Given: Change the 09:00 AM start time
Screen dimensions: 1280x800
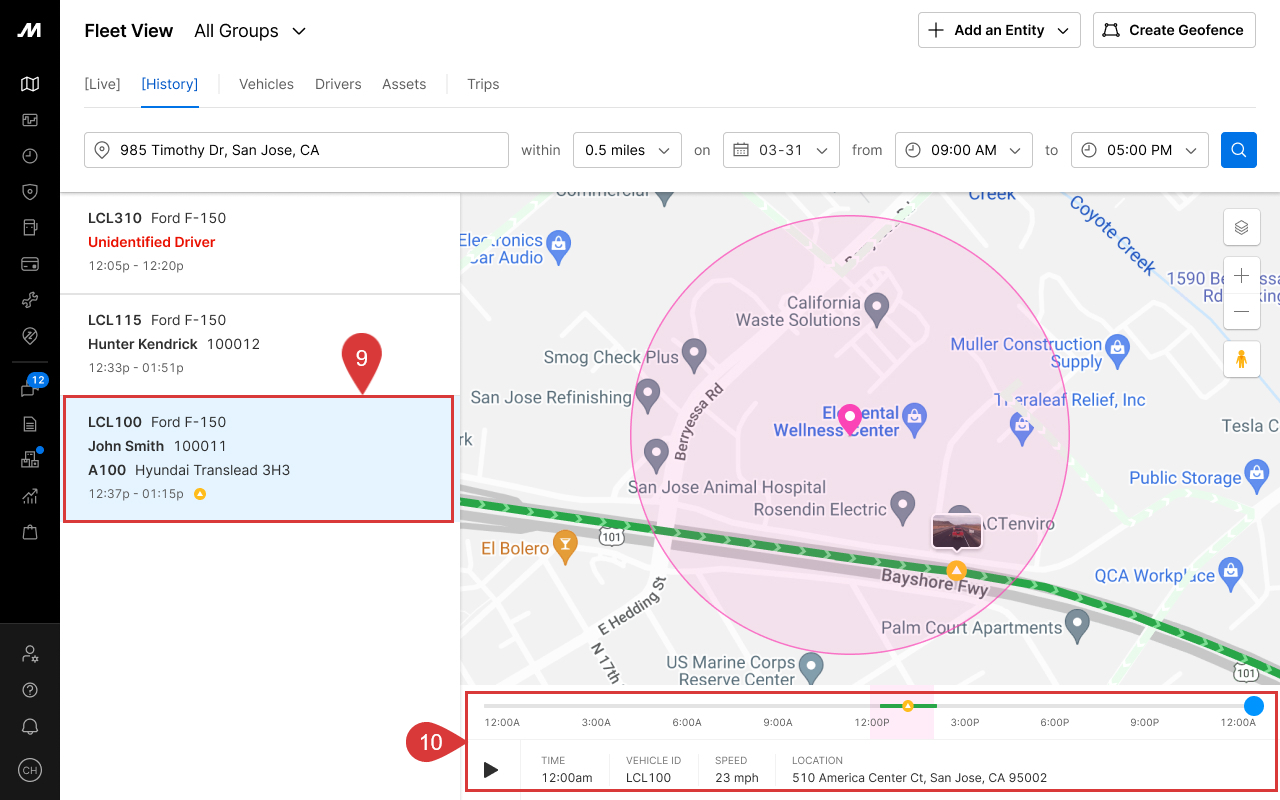Looking at the screenshot, I should click(x=963, y=150).
